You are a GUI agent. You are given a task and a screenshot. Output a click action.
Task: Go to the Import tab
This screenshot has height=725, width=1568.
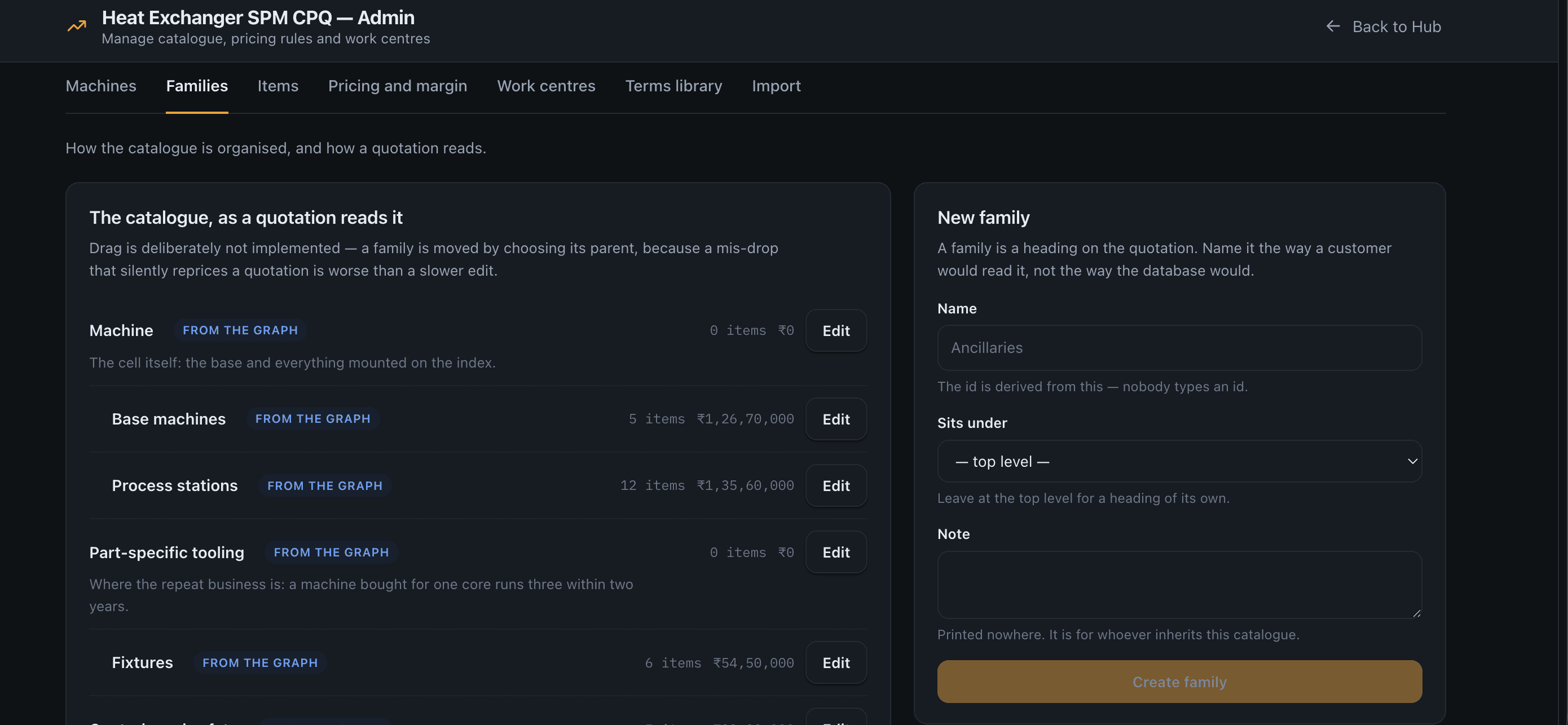tap(776, 86)
